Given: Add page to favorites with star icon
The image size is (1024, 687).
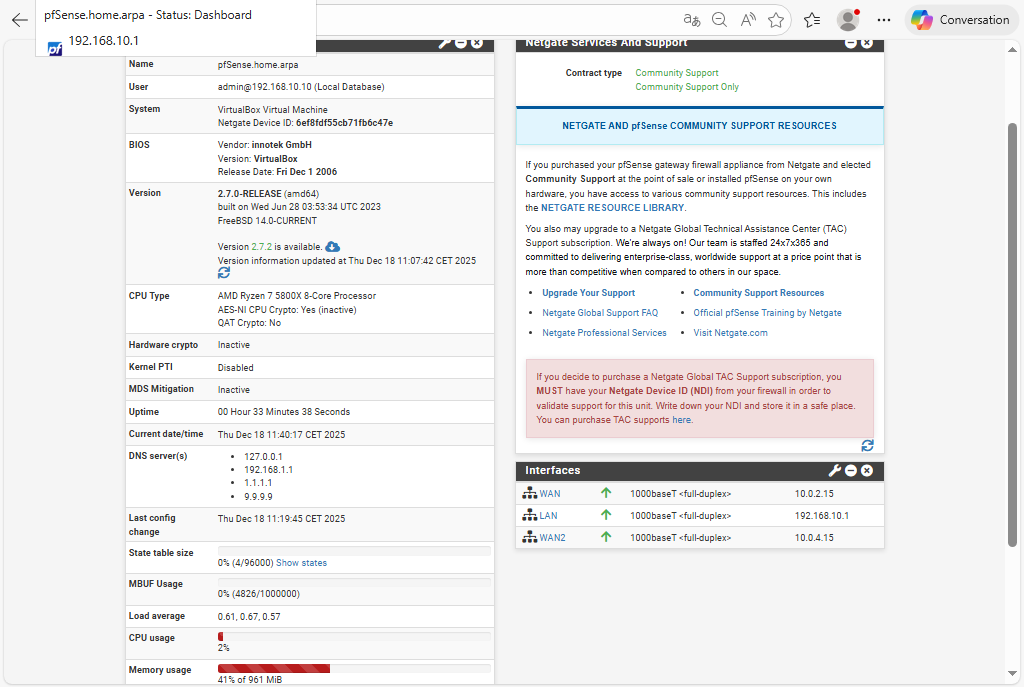Looking at the screenshot, I should (776, 20).
